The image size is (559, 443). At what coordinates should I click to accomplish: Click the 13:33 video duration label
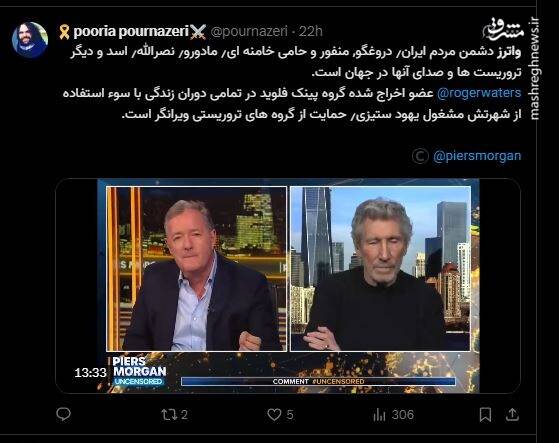90,373
